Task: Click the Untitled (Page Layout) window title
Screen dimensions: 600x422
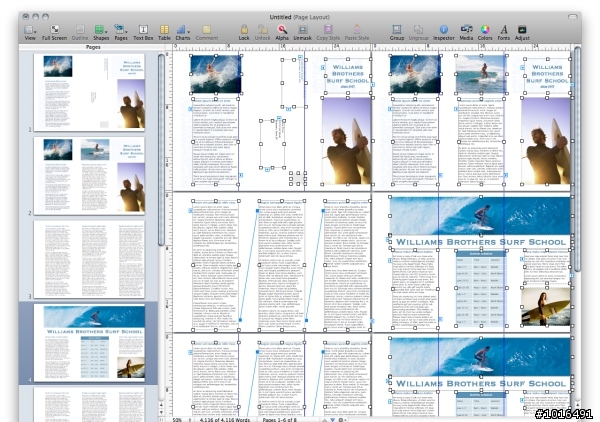Action: [x=299, y=17]
